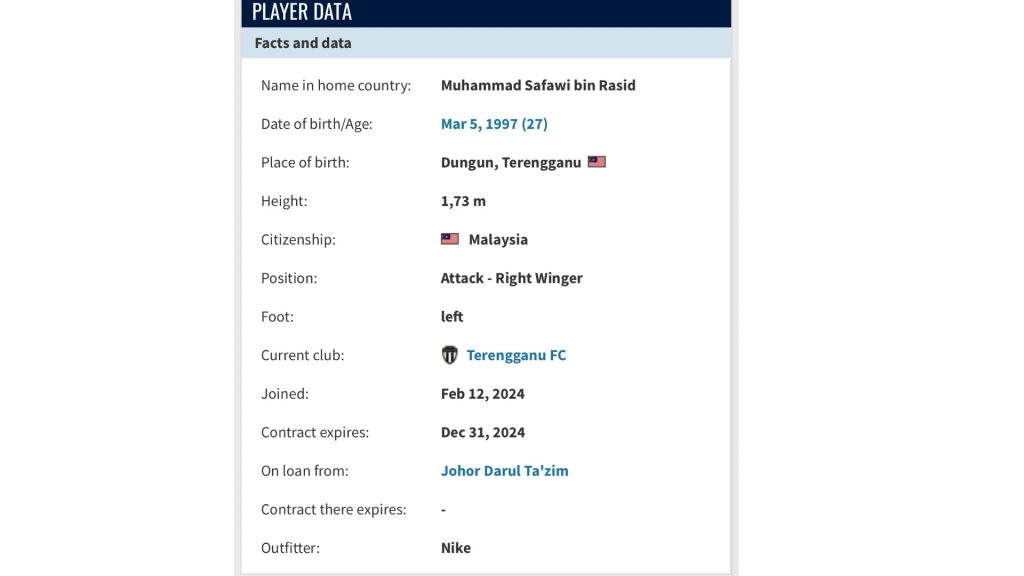Click the Malaysia flag beside Dungun, Terengganu
Screen dimensions: 1024x576
pyautogui.click(x=596, y=161)
